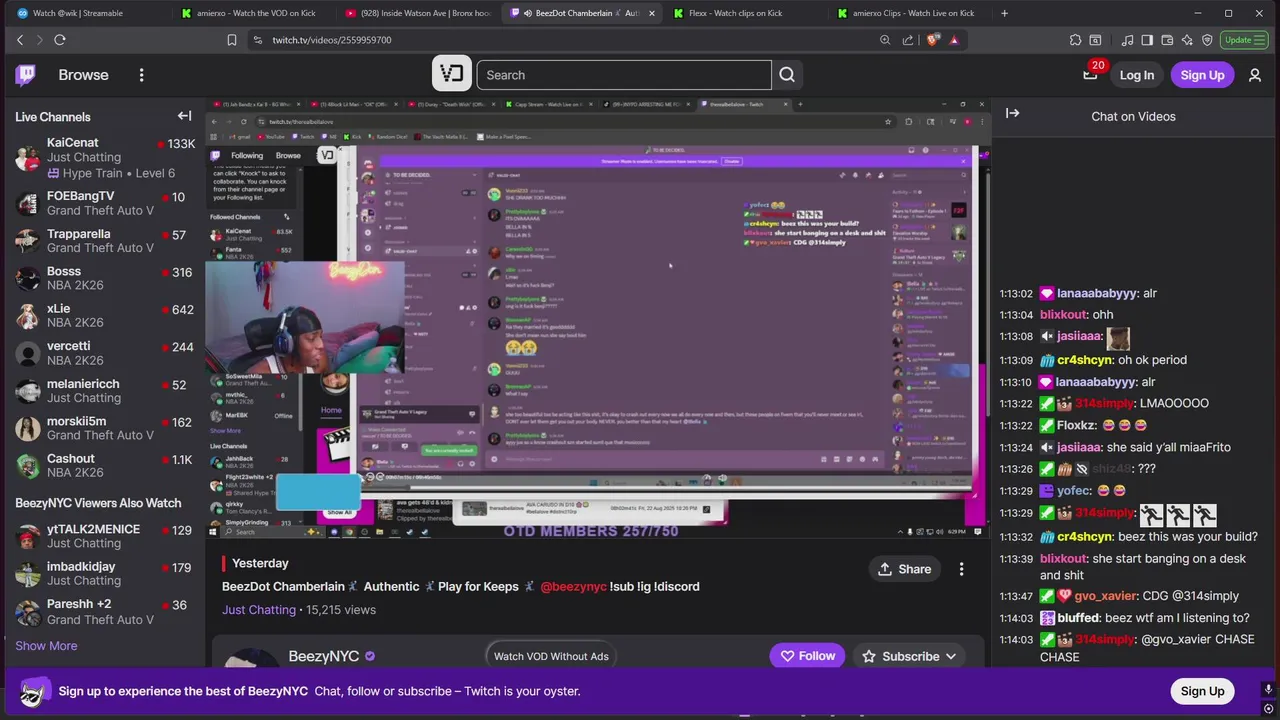The width and height of the screenshot is (1280, 720).
Task: Click the VOD video player thumbnail
Action: tap(598, 318)
